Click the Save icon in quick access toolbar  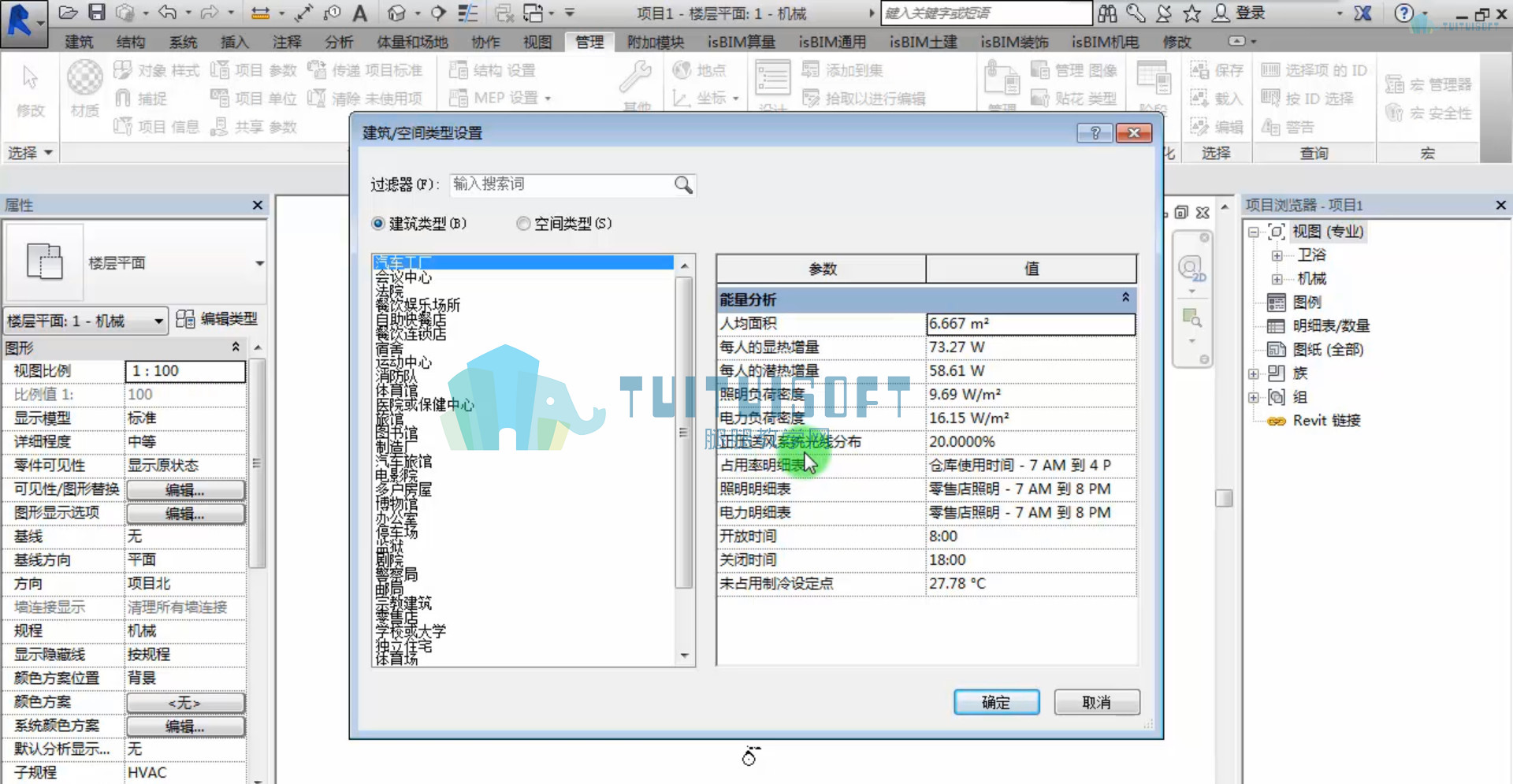pos(96,13)
